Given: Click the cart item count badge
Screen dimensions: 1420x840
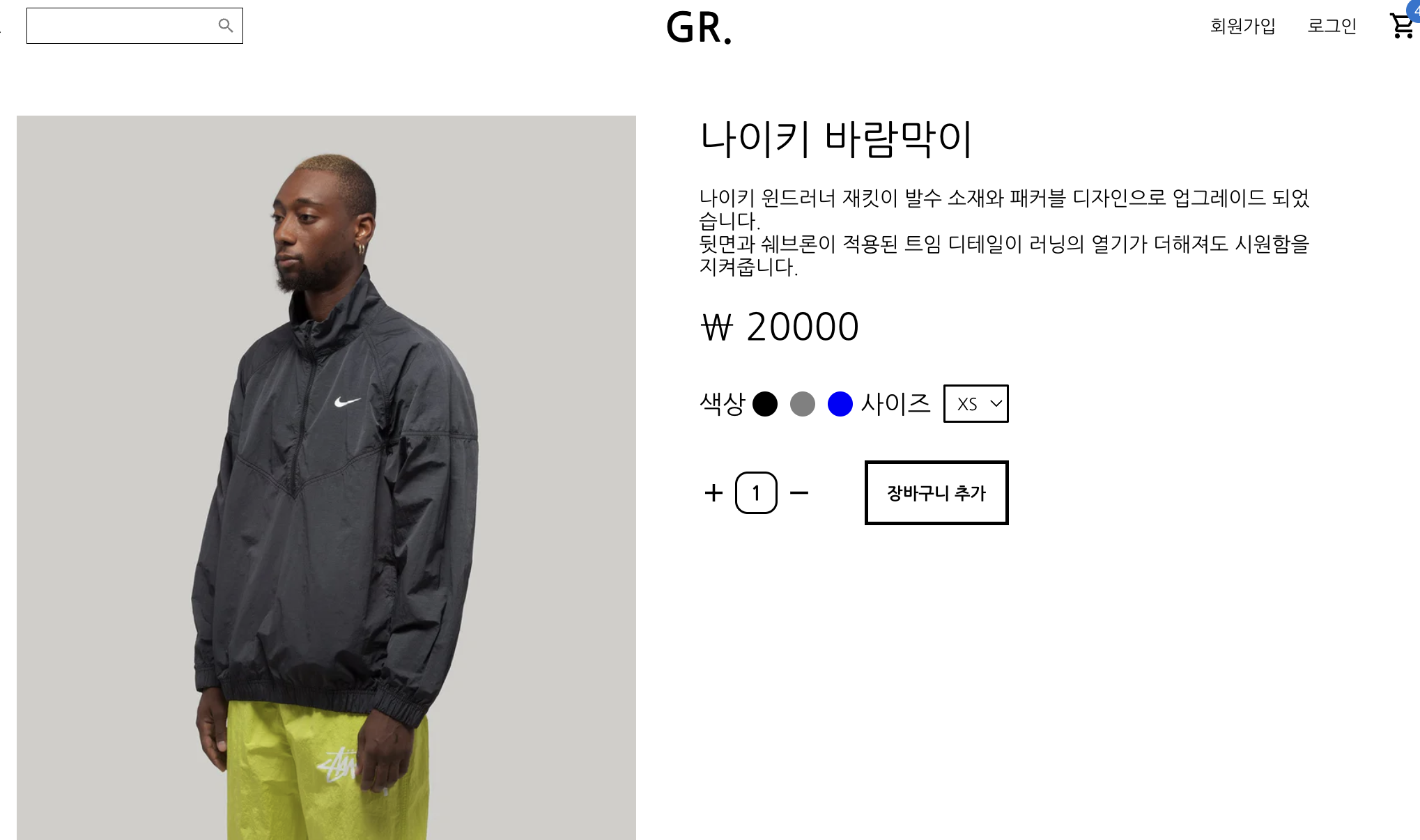Looking at the screenshot, I should click(1414, 10).
